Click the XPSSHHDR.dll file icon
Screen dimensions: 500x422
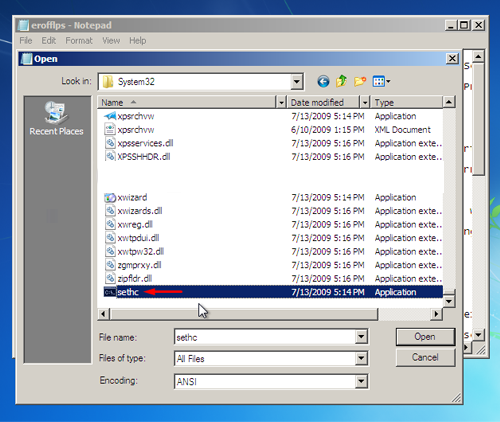pyautogui.click(x=110, y=156)
